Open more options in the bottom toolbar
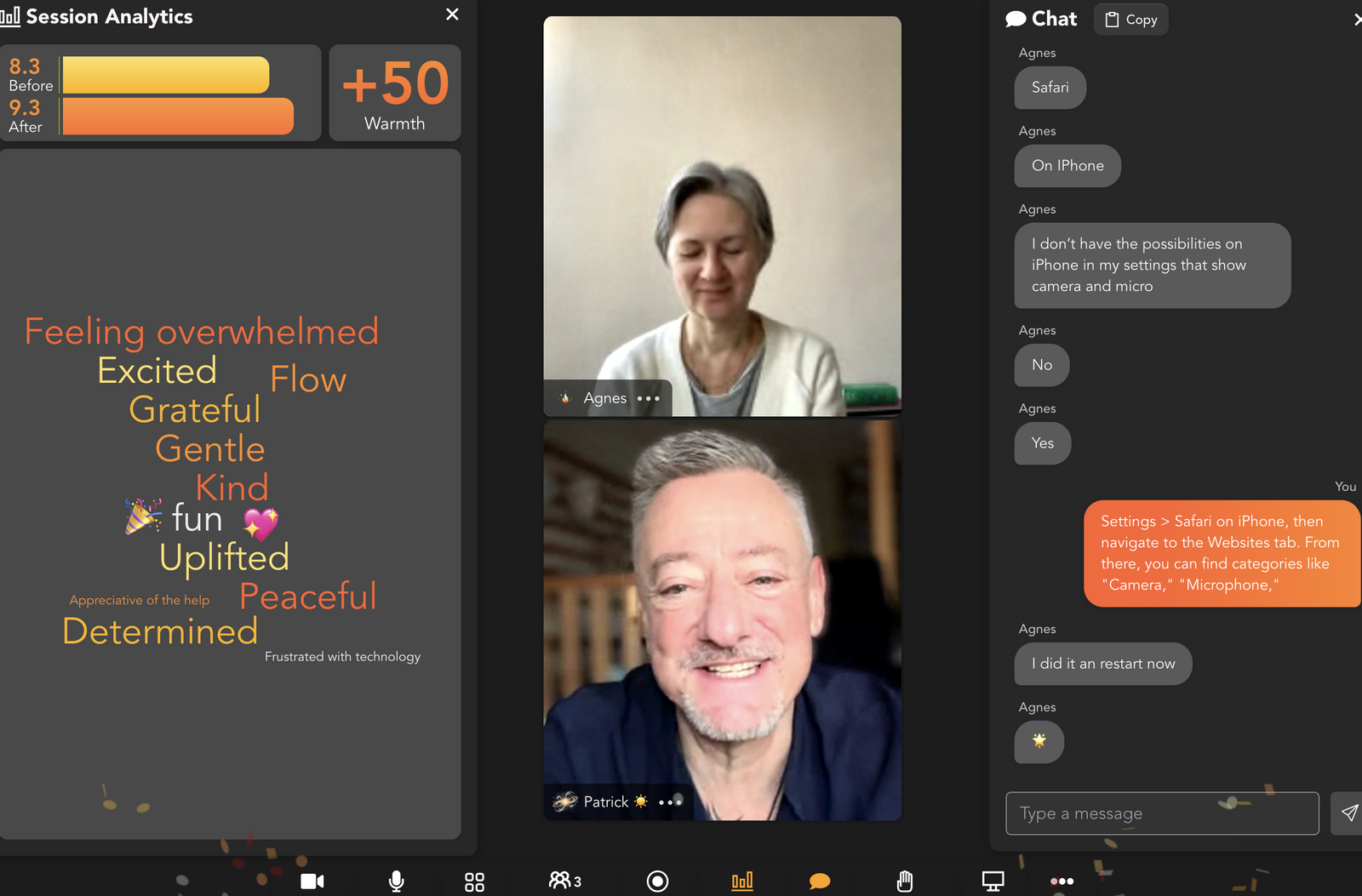The image size is (1362, 896). click(1062, 881)
